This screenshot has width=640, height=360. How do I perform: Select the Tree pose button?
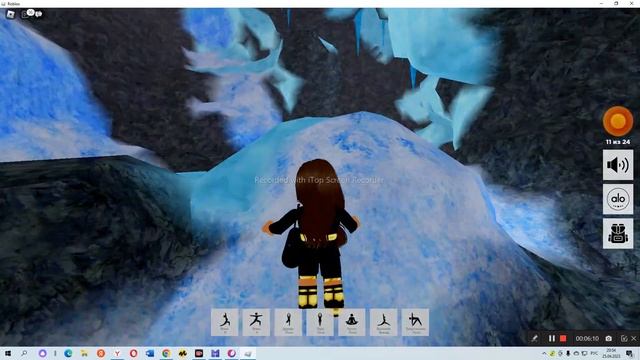tap(288, 322)
